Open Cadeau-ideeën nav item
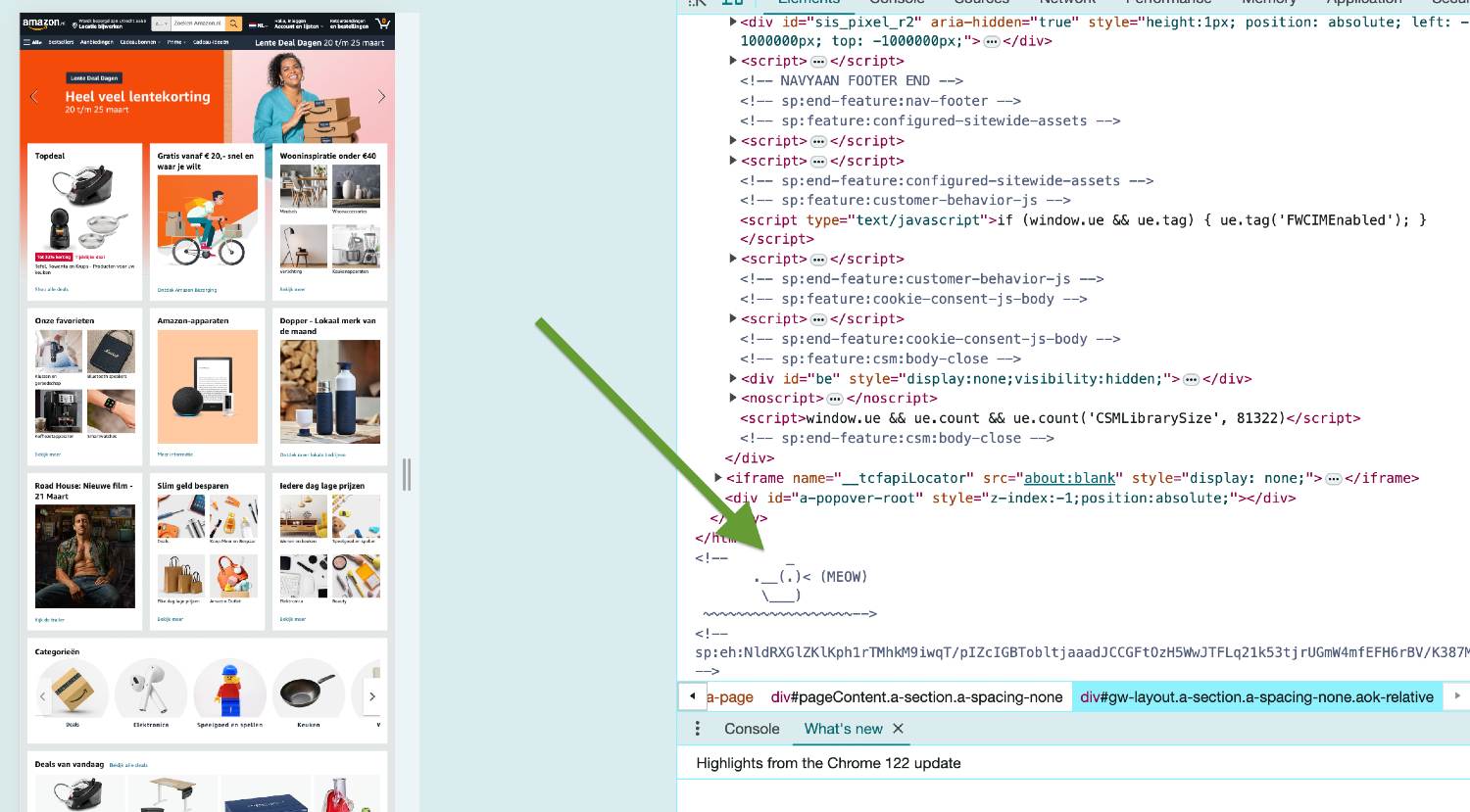The height and width of the screenshot is (812, 1470). pos(211,43)
